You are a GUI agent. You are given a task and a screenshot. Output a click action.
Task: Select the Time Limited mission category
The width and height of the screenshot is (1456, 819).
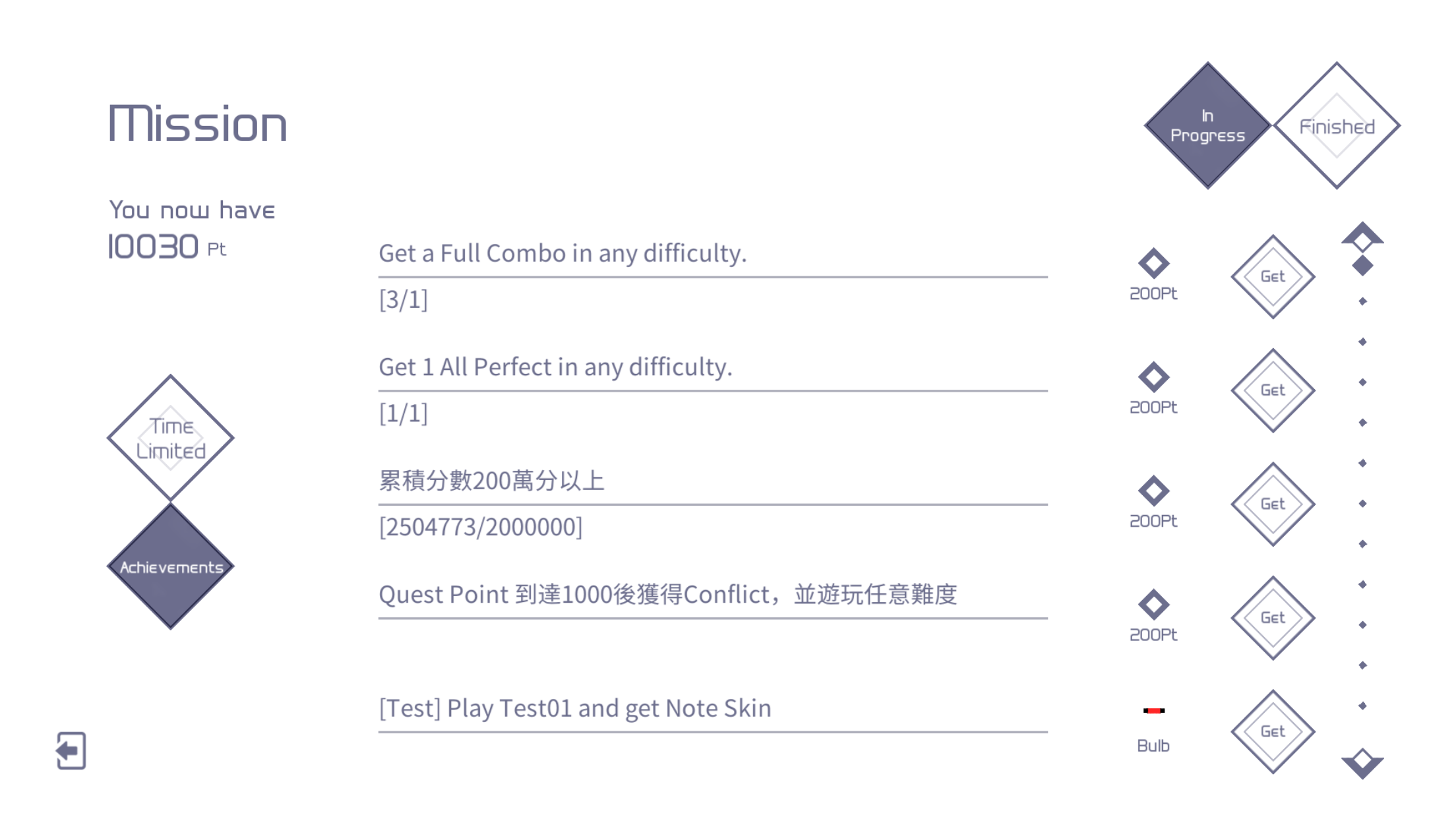coord(171,438)
